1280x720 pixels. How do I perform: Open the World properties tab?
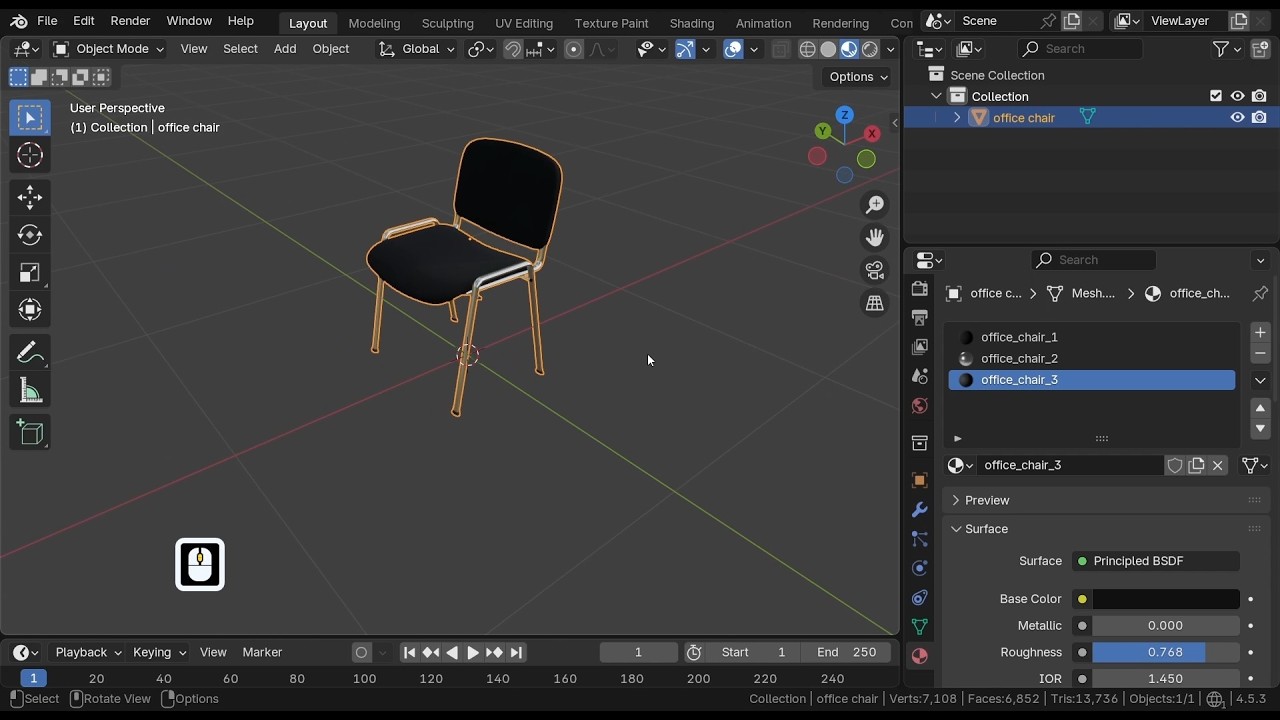click(x=919, y=406)
